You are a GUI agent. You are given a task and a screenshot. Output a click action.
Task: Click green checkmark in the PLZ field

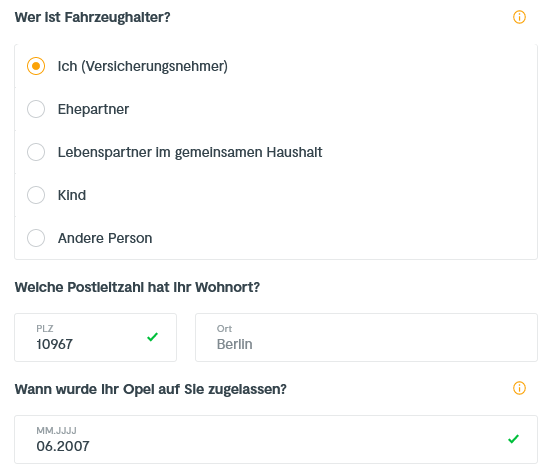click(153, 337)
